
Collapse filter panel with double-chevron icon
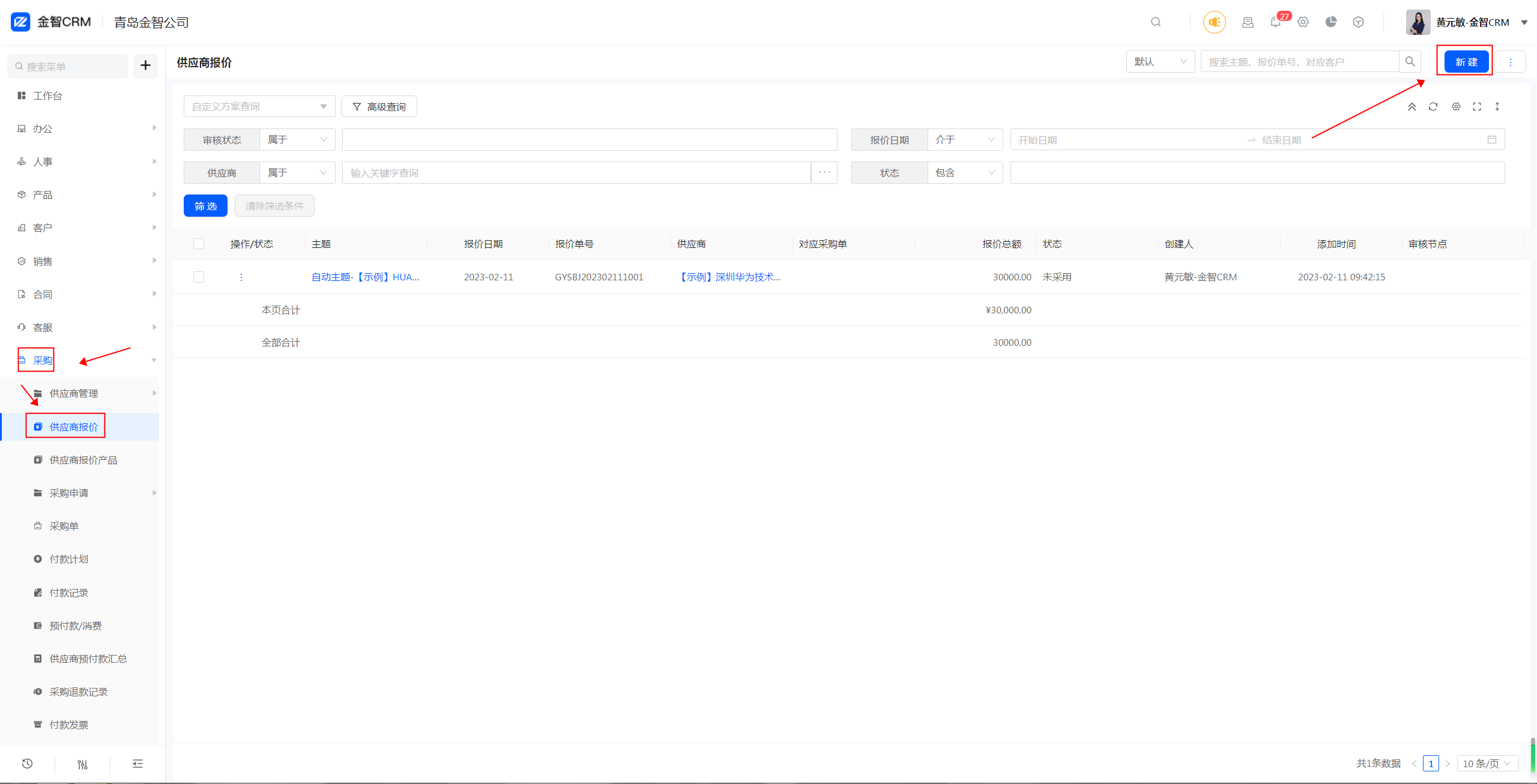[x=1412, y=106]
